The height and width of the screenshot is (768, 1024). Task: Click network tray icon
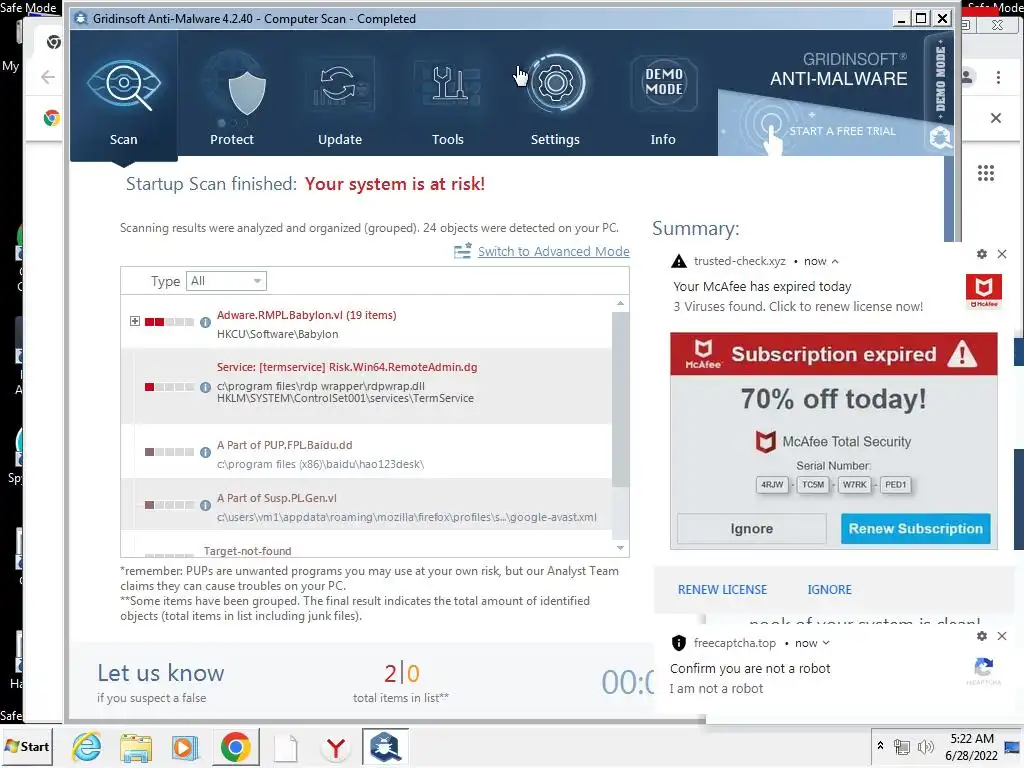click(901, 747)
